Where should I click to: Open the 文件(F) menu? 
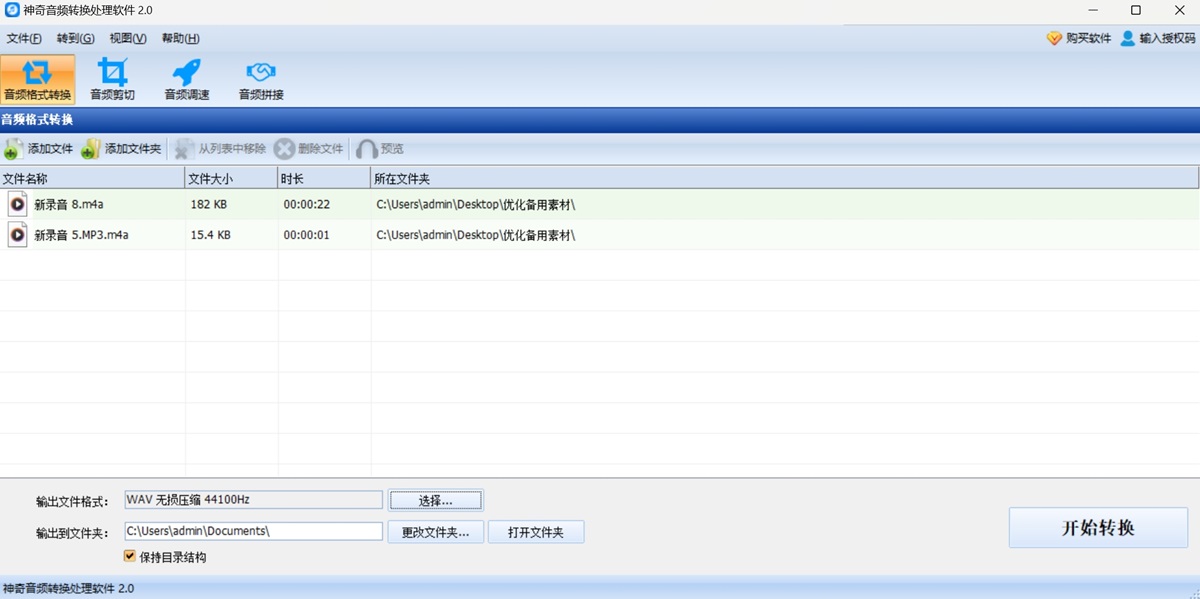(x=24, y=39)
